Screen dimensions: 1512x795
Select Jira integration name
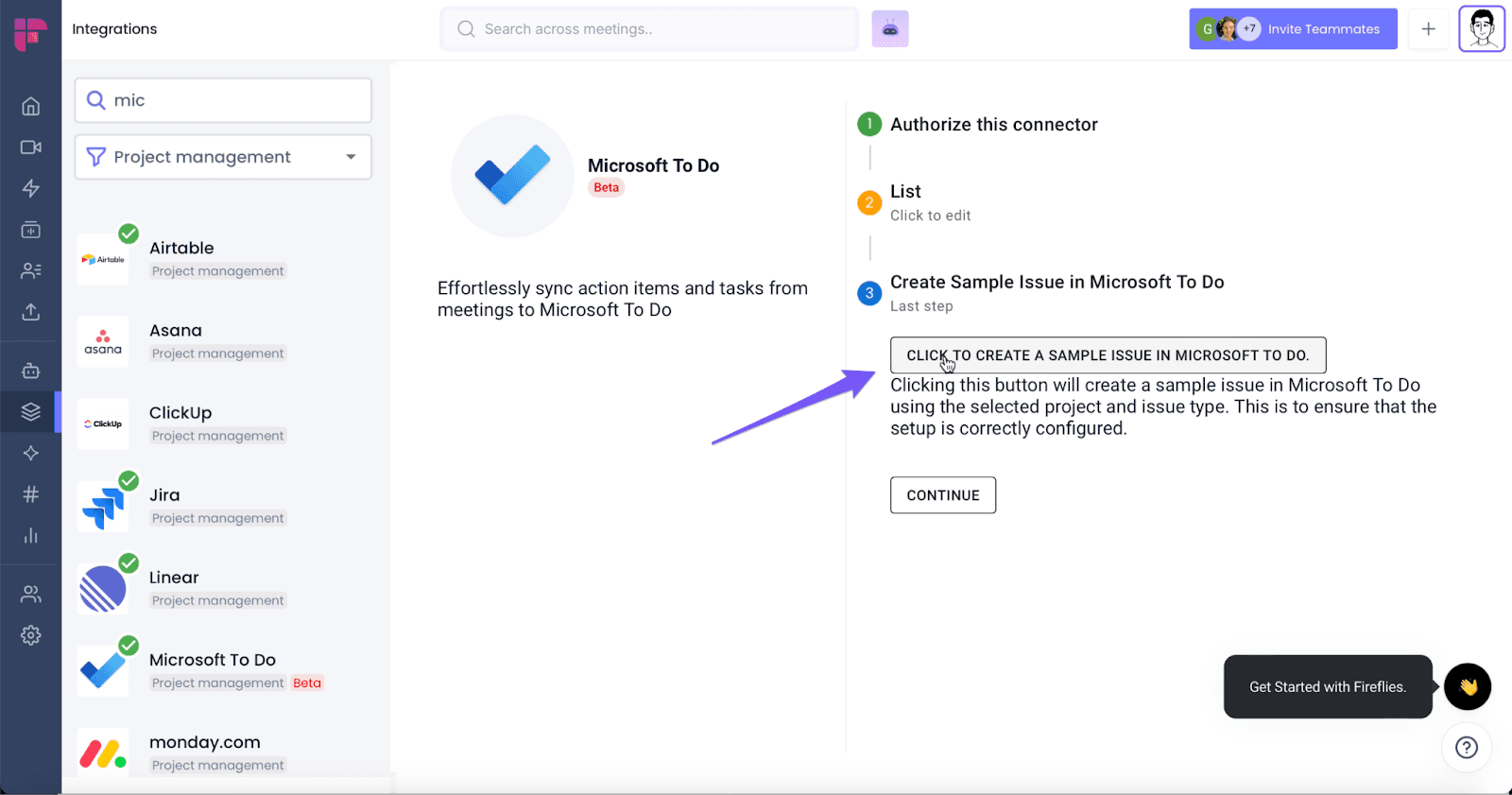click(x=164, y=495)
